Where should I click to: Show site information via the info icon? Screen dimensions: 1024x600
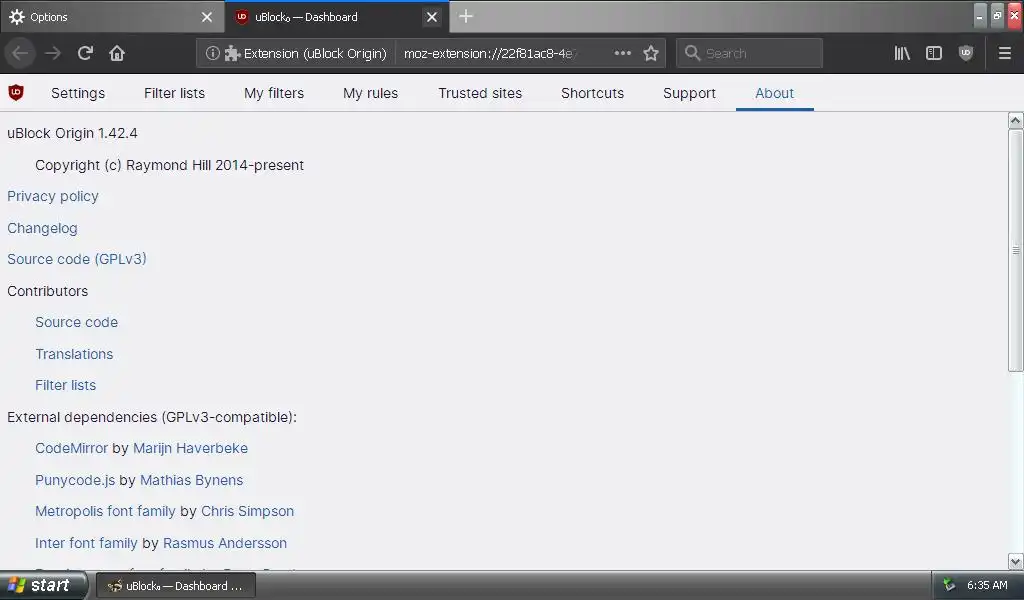(212, 53)
